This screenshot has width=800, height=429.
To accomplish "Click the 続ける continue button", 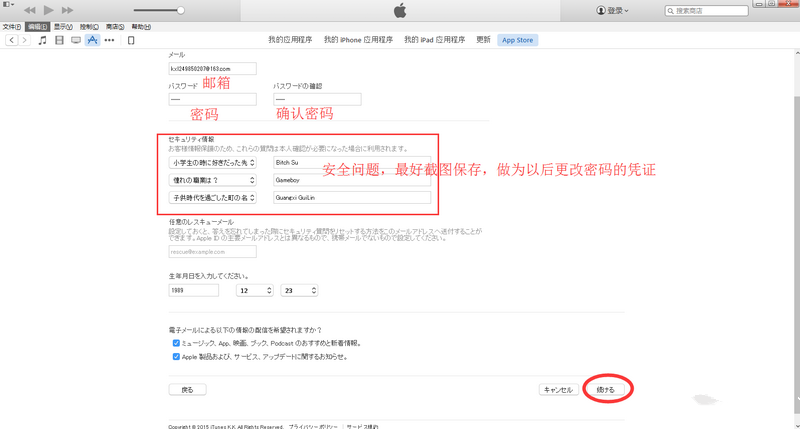I will (606, 390).
